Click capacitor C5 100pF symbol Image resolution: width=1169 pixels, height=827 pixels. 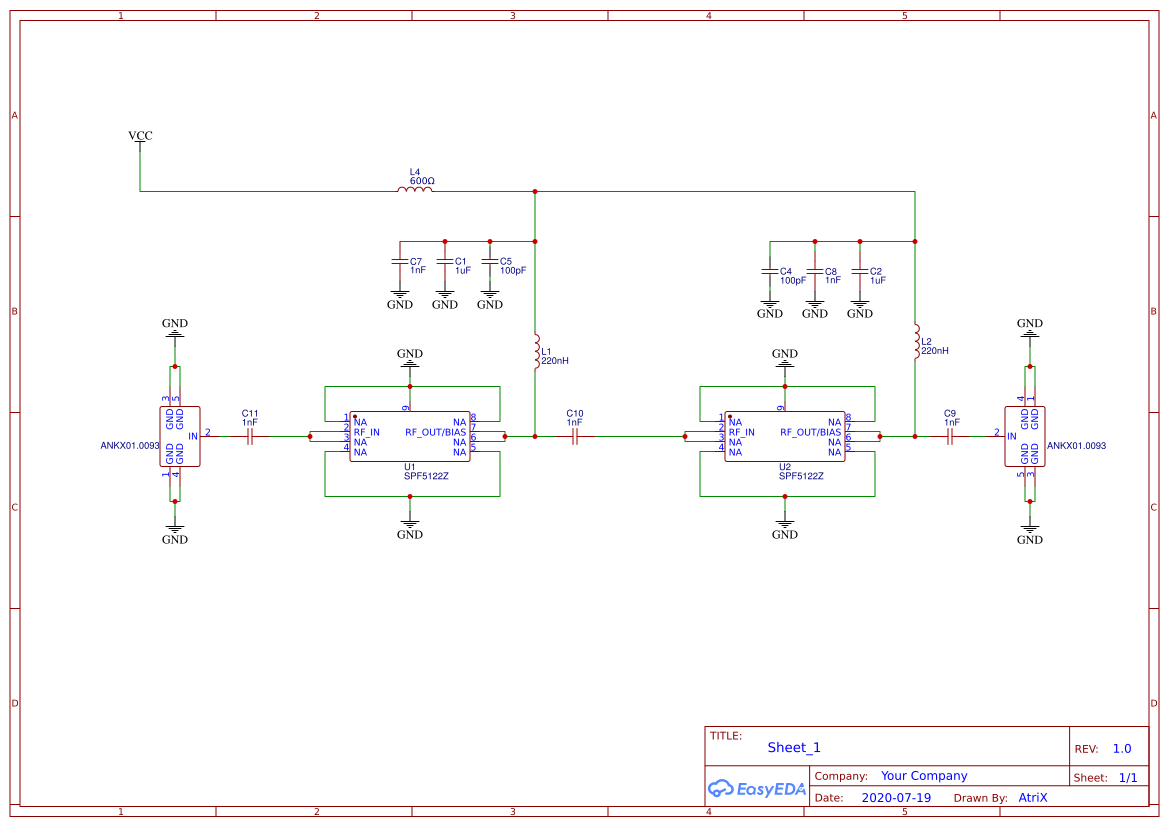490,263
